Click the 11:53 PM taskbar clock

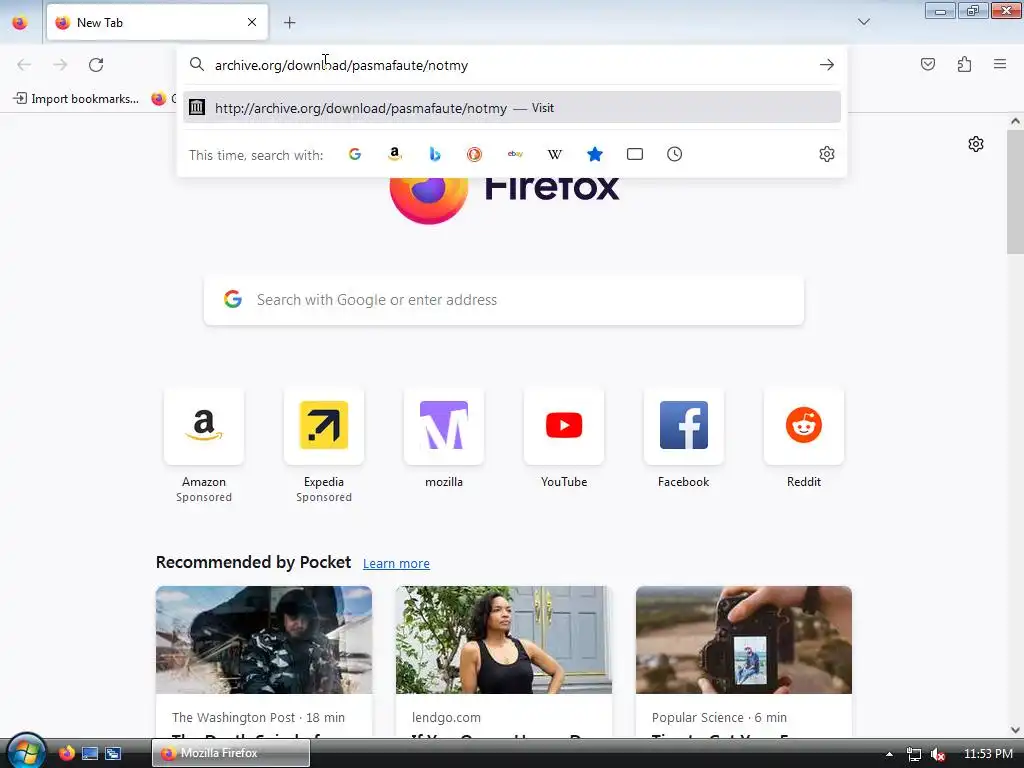(988, 754)
